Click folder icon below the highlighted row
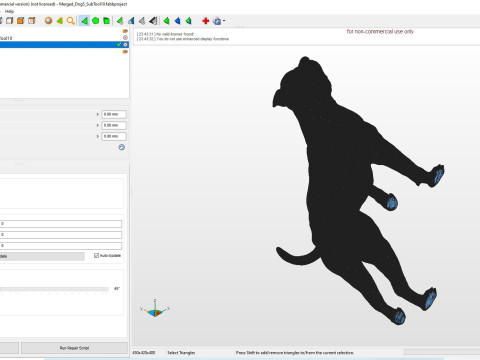Image resolution: width=480 pixels, height=360 pixels. (125, 52)
